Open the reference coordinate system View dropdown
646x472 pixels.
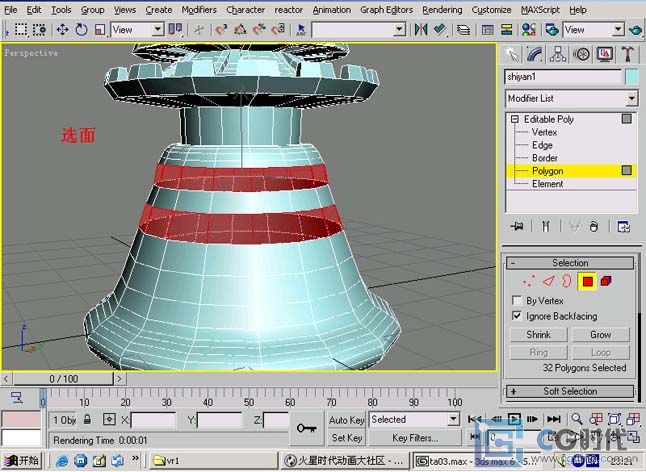[157, 30]
